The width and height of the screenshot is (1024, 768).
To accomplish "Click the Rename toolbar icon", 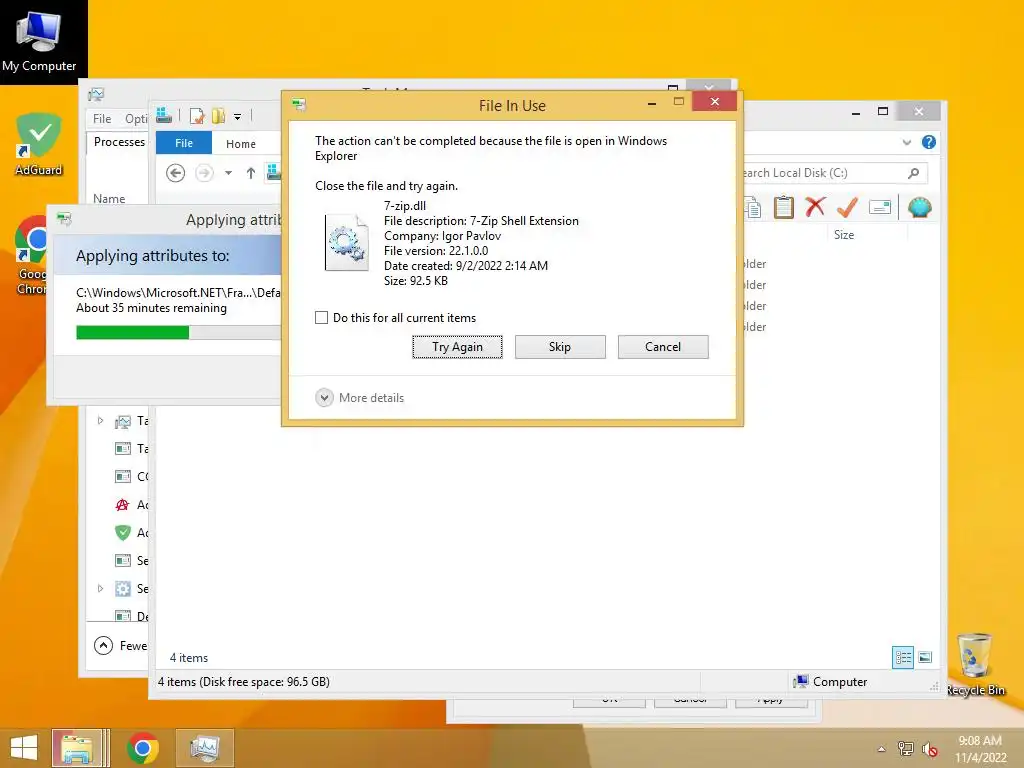I will coord(880,208).
